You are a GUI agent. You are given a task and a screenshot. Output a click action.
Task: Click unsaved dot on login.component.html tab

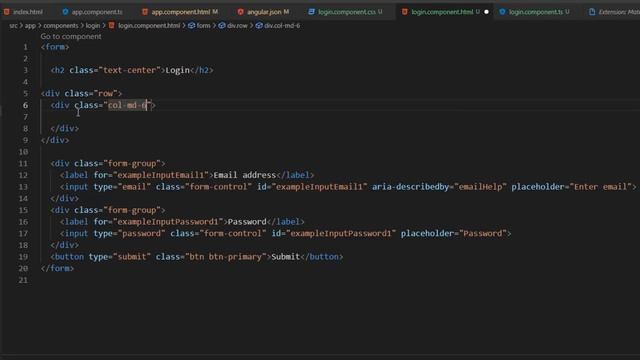pyautogui.click(x=486, y=12)
